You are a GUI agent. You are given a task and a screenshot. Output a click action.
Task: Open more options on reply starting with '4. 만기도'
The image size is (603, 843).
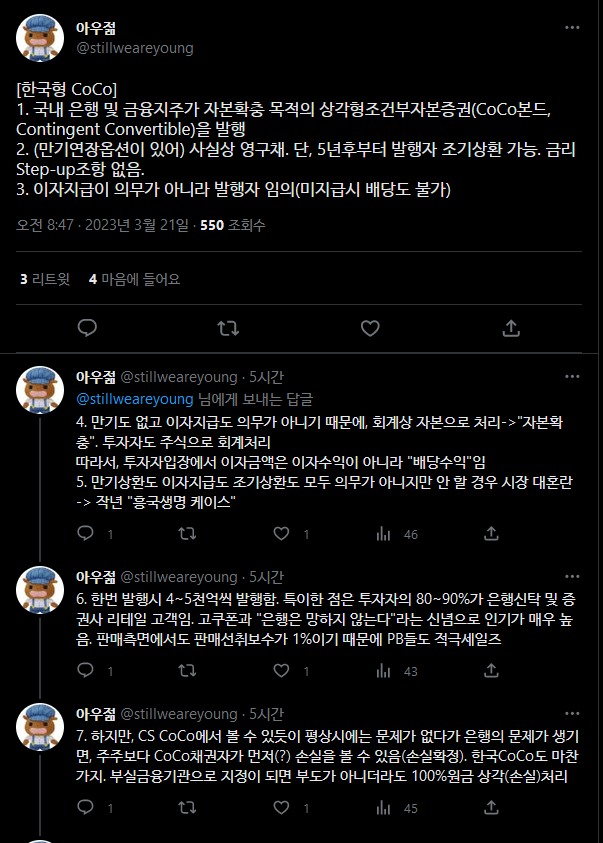click(572, 377)
